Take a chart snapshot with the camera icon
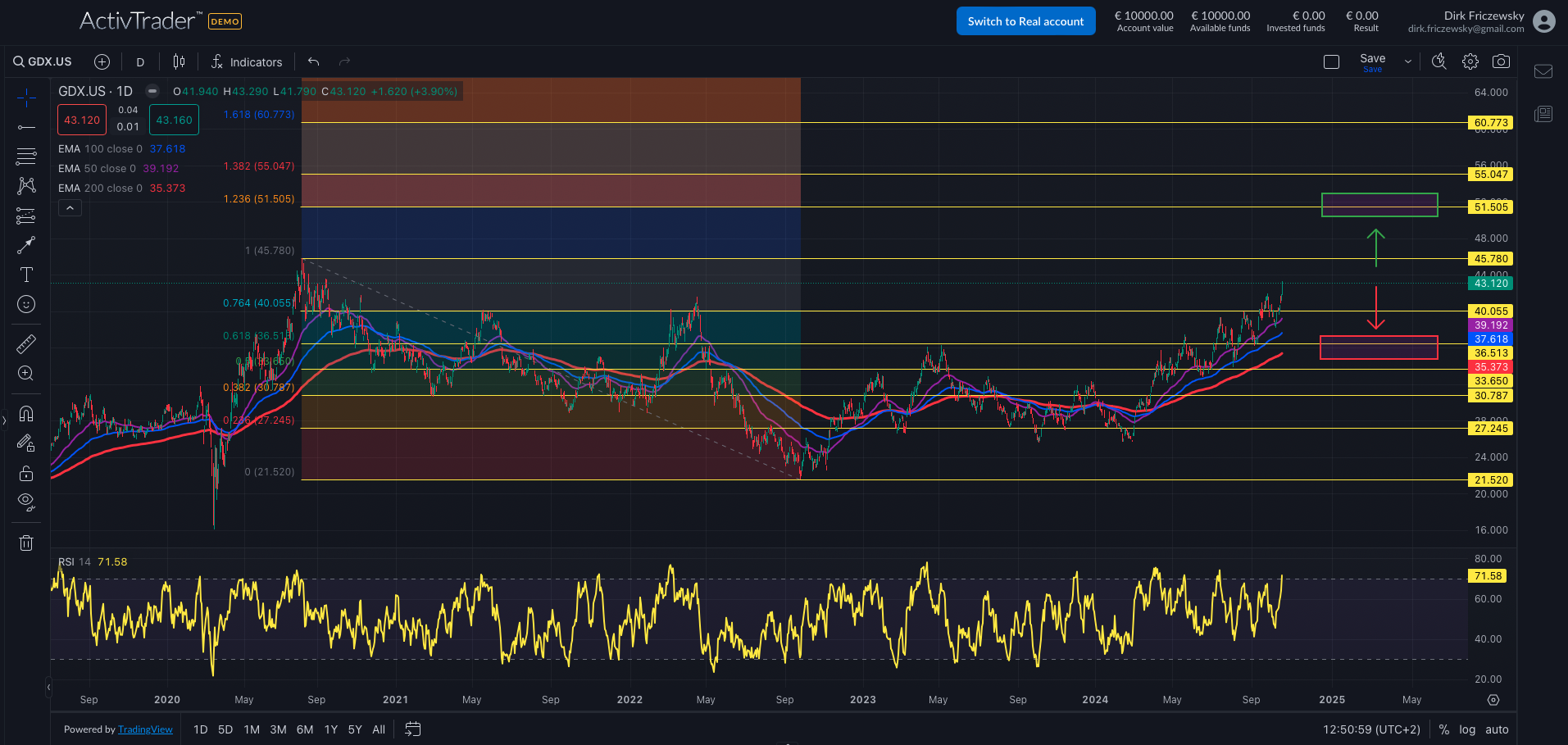Image resolution: width=1568 pixels, height=745 pixels. coord(1502,61)
